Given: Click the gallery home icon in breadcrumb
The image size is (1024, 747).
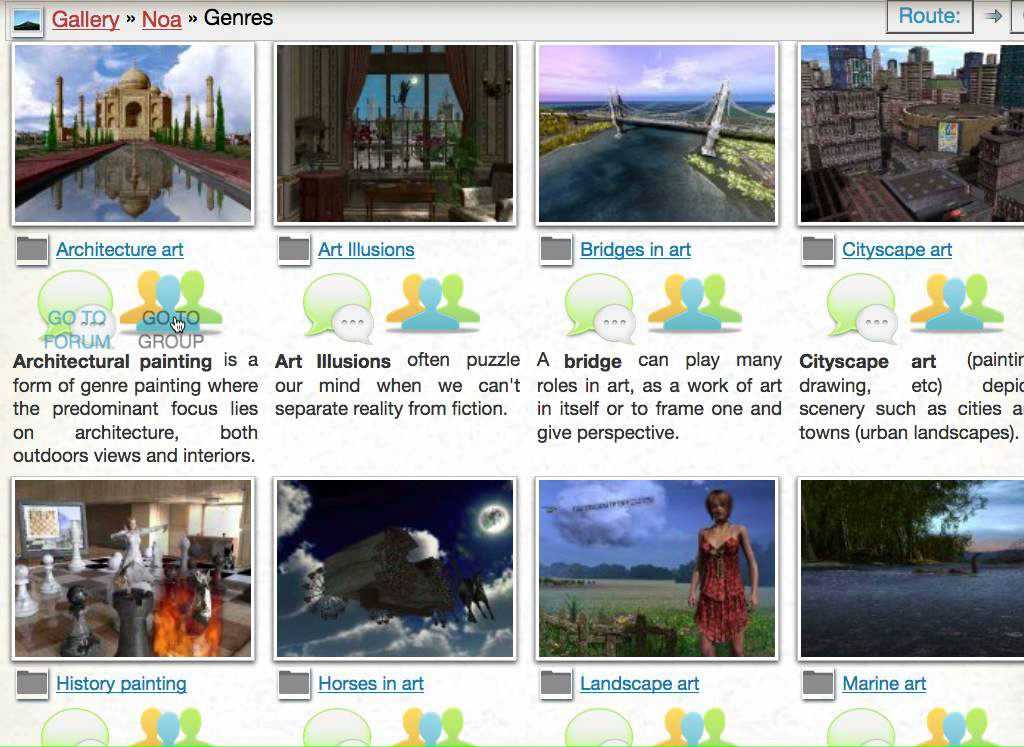Looking at the screenshot, I should (27, 18).
